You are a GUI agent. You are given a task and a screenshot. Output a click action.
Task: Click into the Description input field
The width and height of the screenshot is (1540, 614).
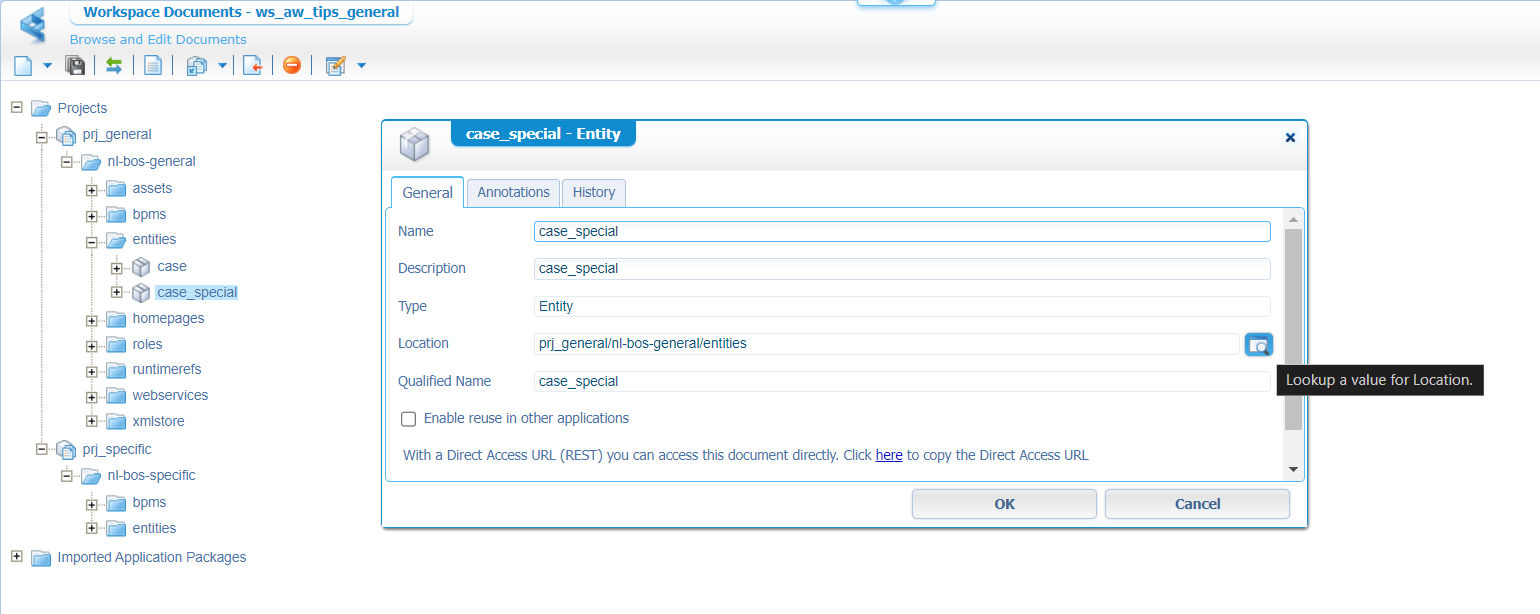pos(901,269)
